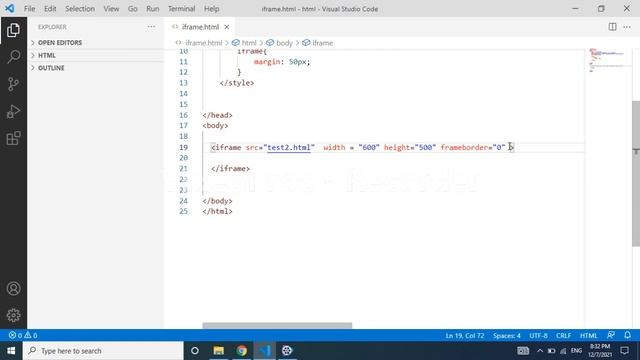Open the View menu
640x360 pixels.
[x=111, y=9]
